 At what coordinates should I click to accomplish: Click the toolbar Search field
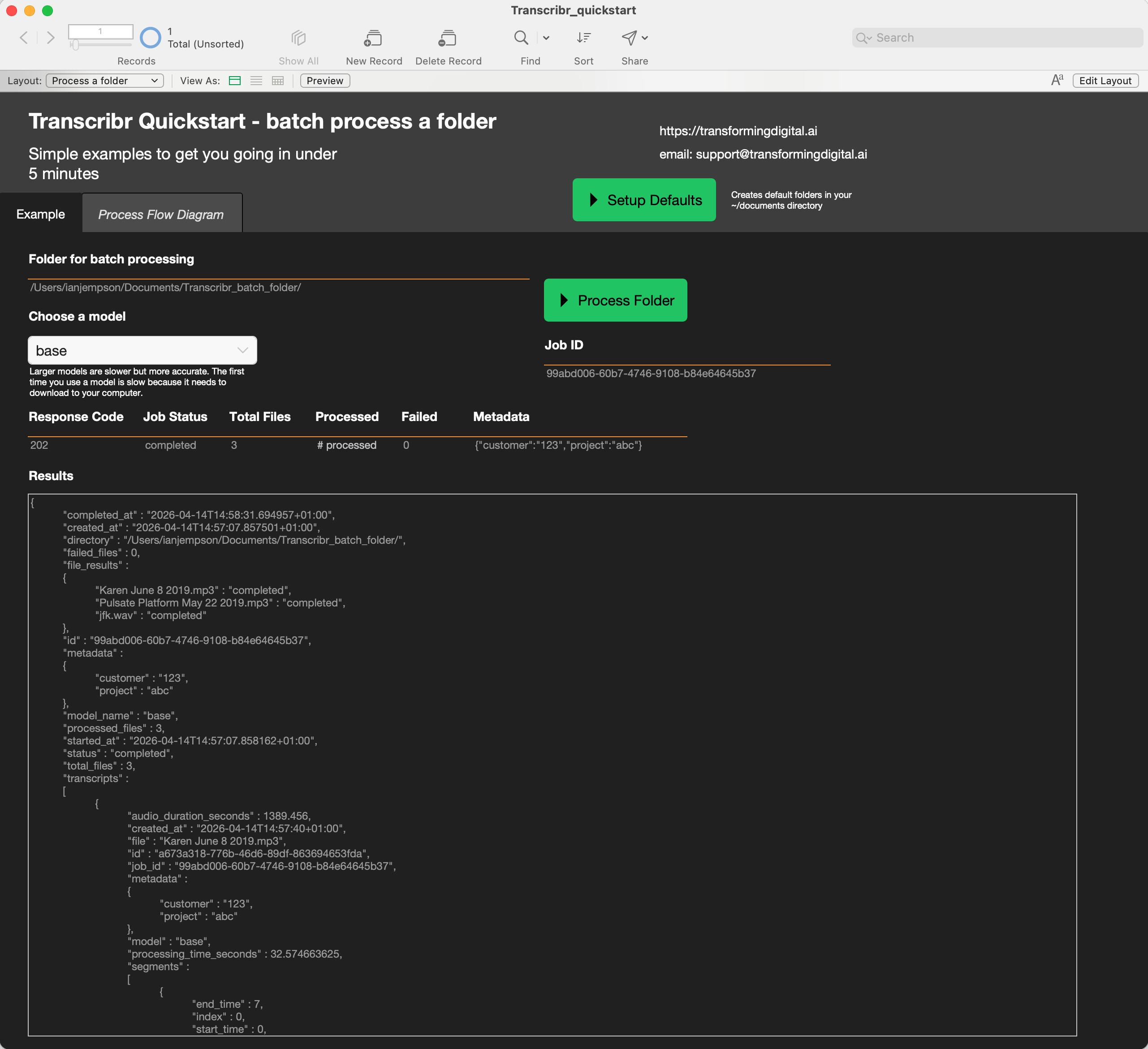[1002, 38]
